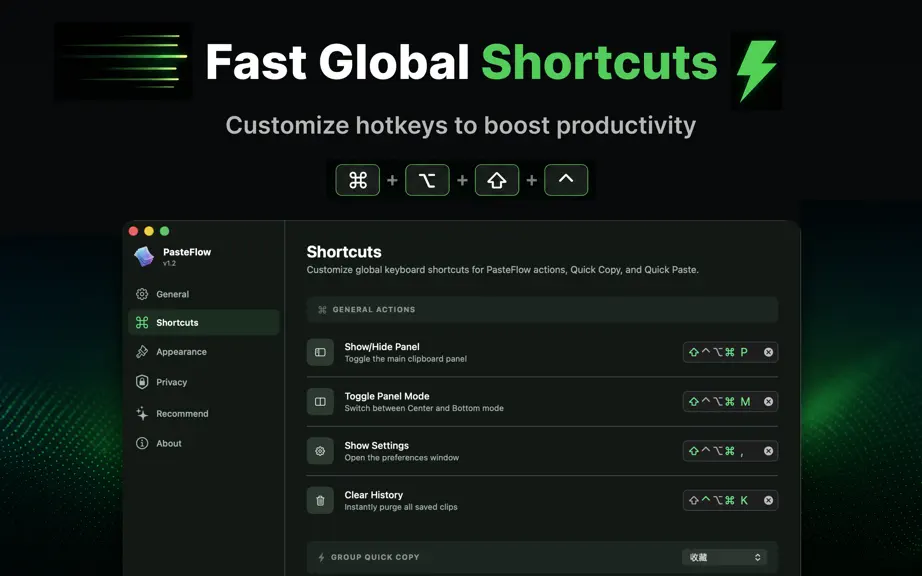Click the PasteFlow v1.2 version text
This screenshot has height=576, width=922.
[x=169, y=263]
